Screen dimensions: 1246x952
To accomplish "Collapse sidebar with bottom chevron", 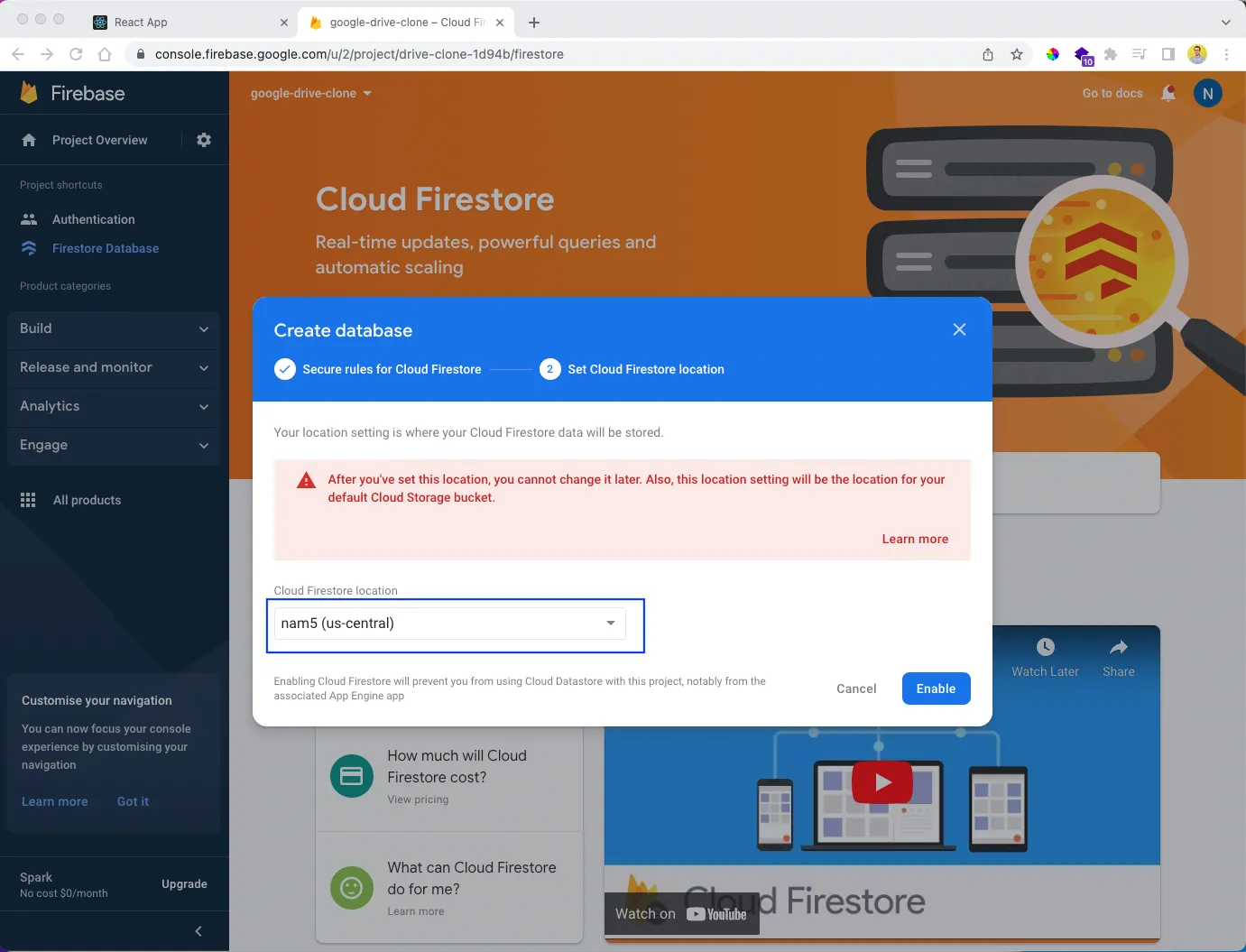I will (198, 931).
